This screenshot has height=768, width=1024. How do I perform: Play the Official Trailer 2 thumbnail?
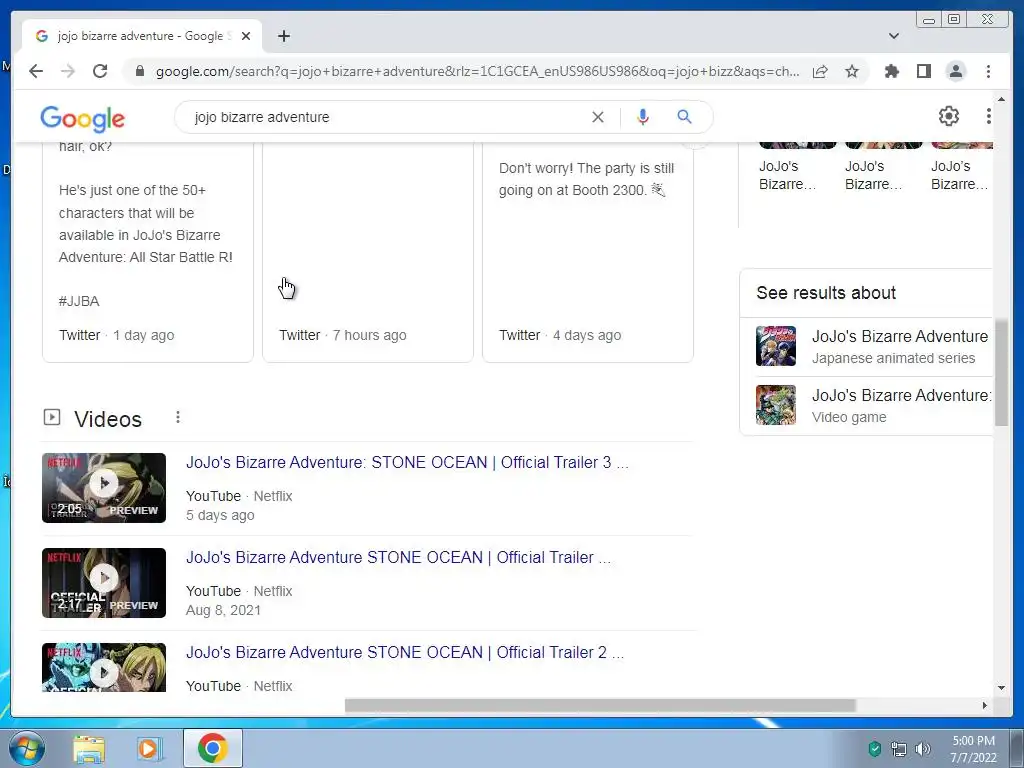(x=104, y=667)
